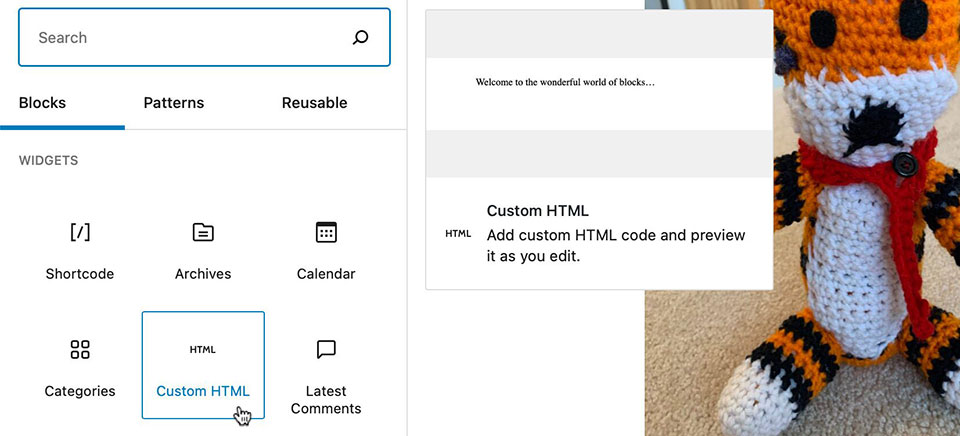Click the Shortcode bracket icon
The width and height of the screenshot is (960, 436).
pyautogui.click(x=80, y=233)
